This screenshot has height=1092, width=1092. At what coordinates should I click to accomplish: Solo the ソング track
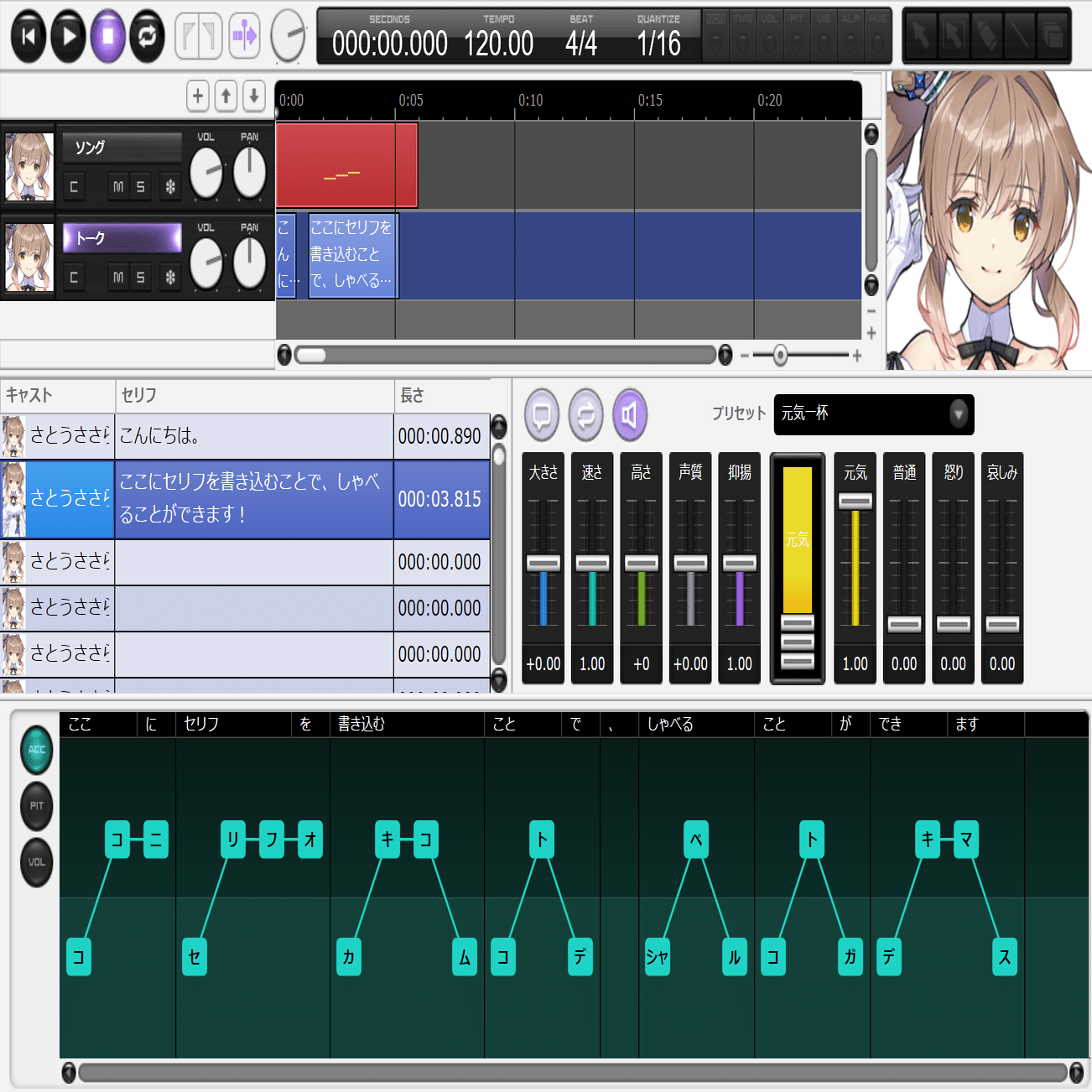(x=141, y=187)
